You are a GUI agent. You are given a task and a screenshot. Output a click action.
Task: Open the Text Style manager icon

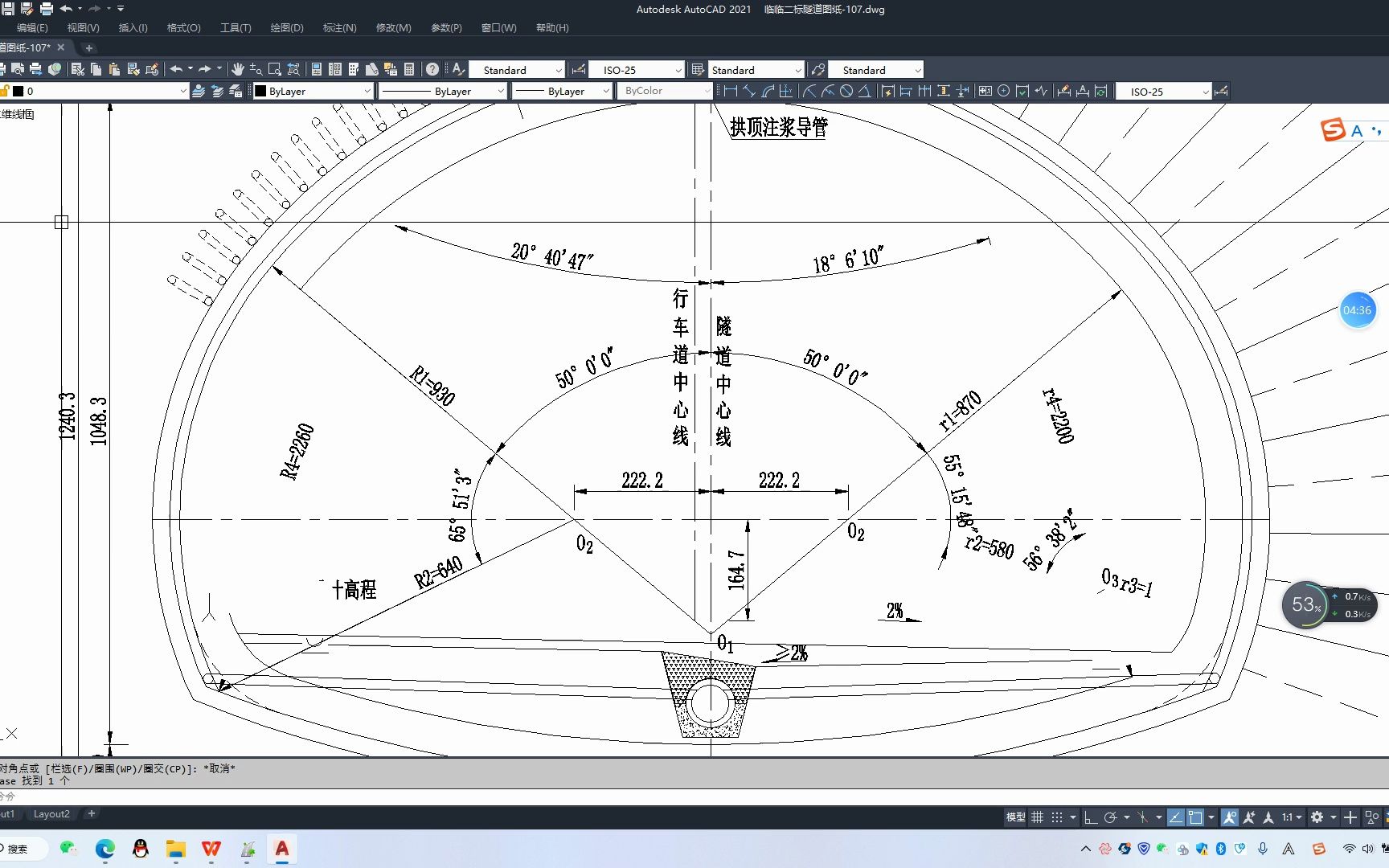coord(458,69)
